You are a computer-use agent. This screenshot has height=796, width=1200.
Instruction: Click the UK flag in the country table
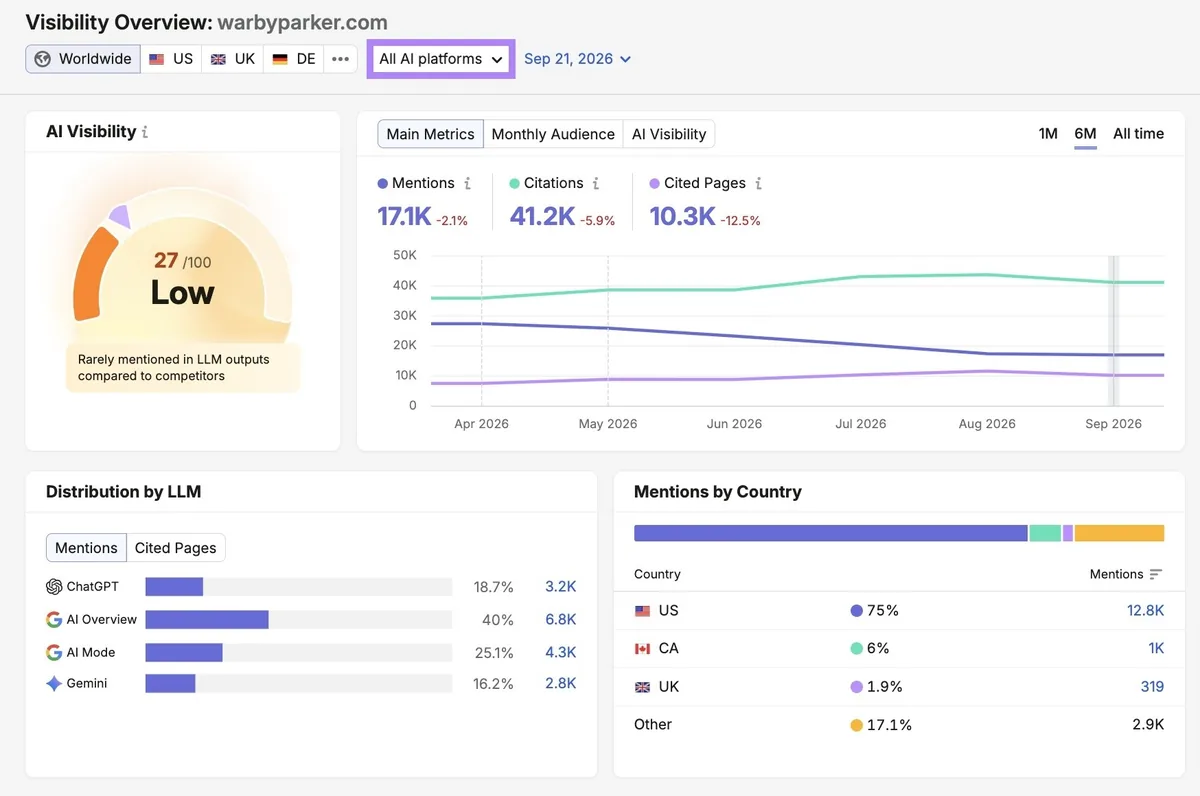tap(642, 687)
